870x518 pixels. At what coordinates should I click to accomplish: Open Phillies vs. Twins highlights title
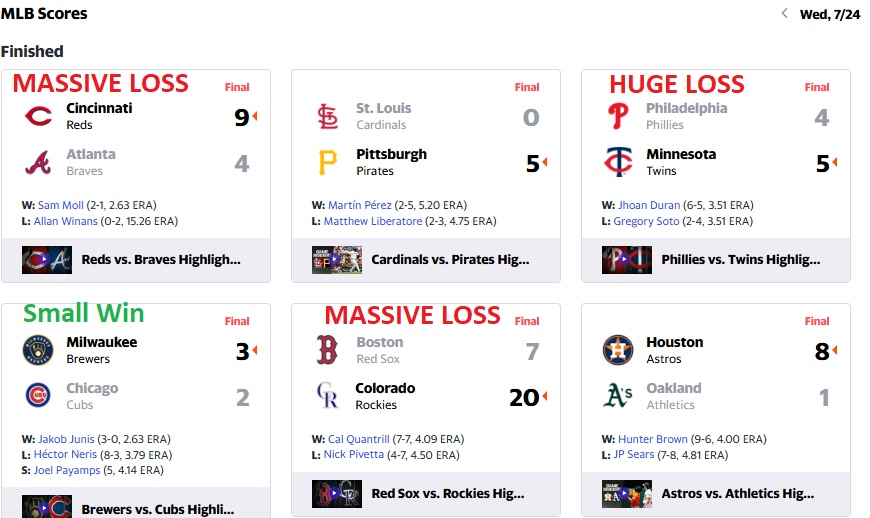741,260
